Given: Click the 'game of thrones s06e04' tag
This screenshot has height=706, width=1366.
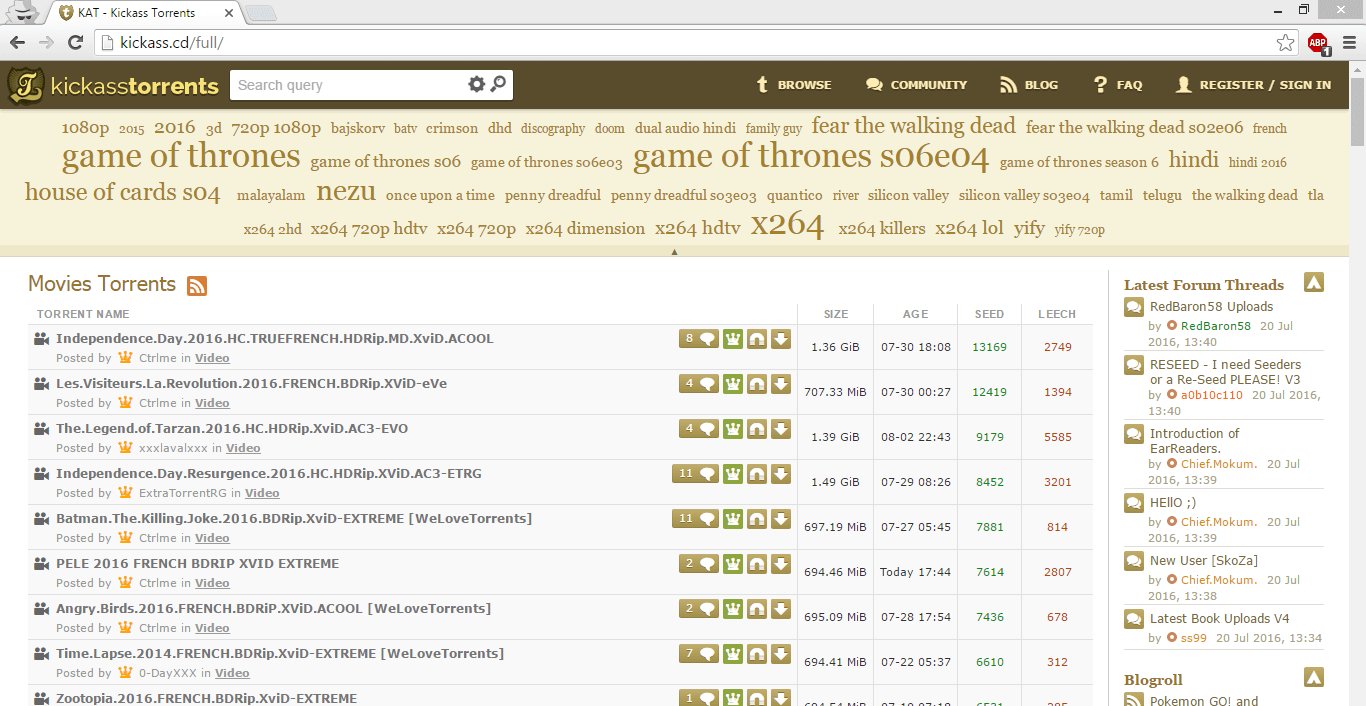Looking at the screenshot, I should point(811,156).
